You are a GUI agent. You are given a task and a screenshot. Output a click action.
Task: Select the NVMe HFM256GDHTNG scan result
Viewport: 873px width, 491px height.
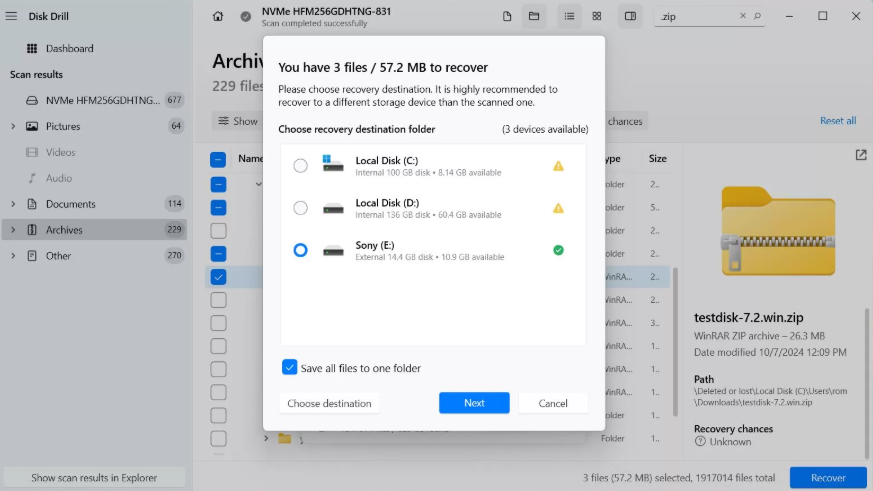coord(102,100)
